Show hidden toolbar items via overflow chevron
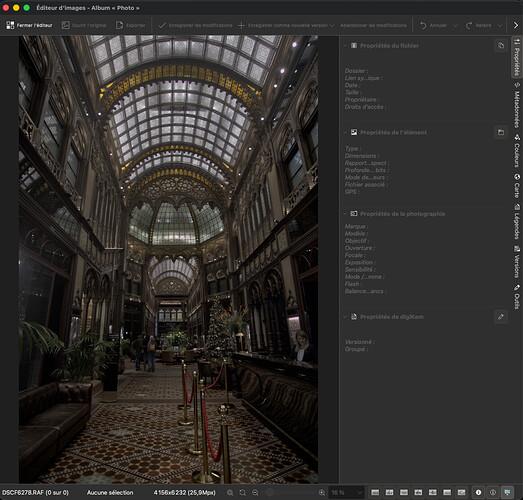523x500 pixels. pyautogui.click(x=516, y=25)
